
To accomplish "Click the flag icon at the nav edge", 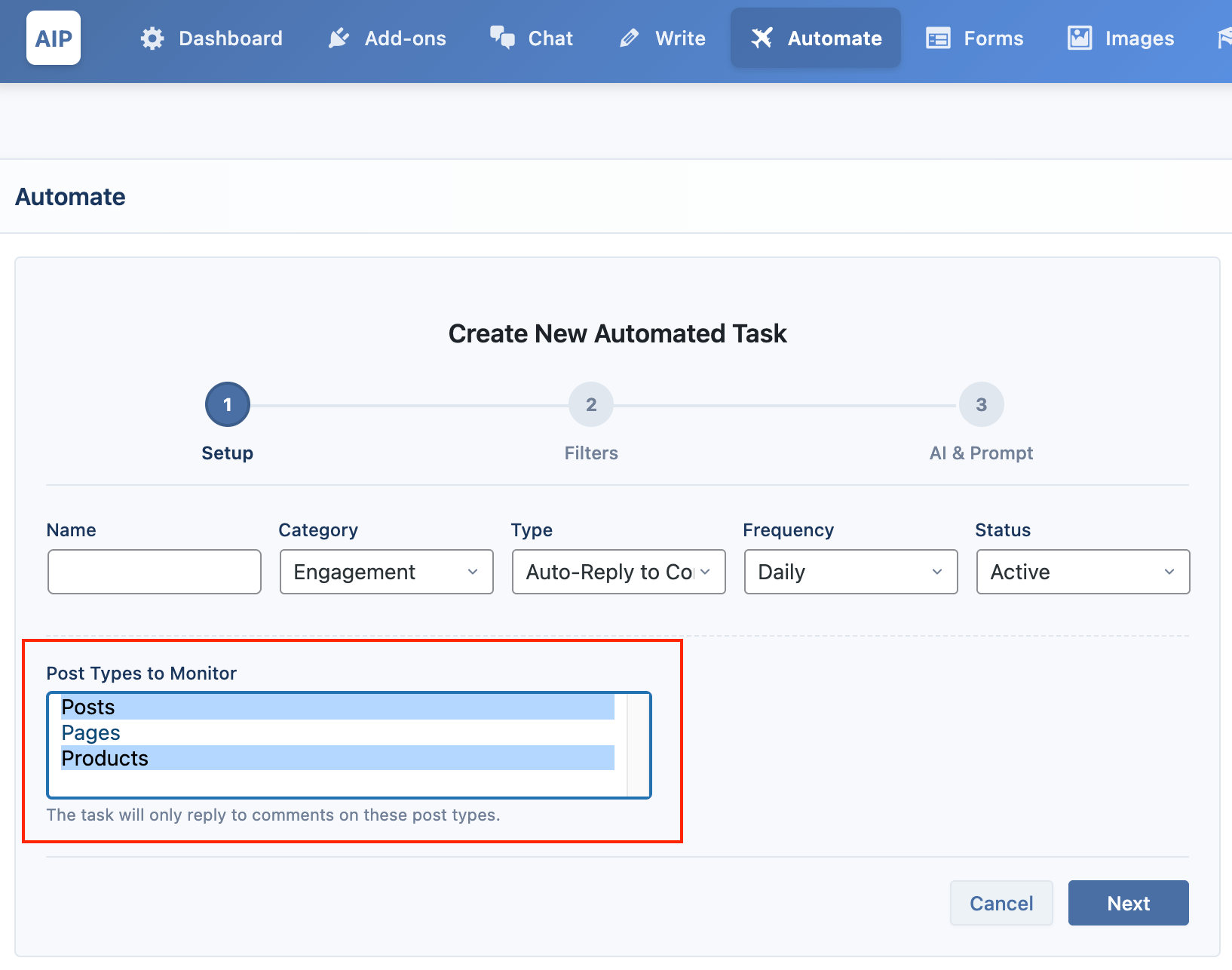I will tap(1225, 38).
